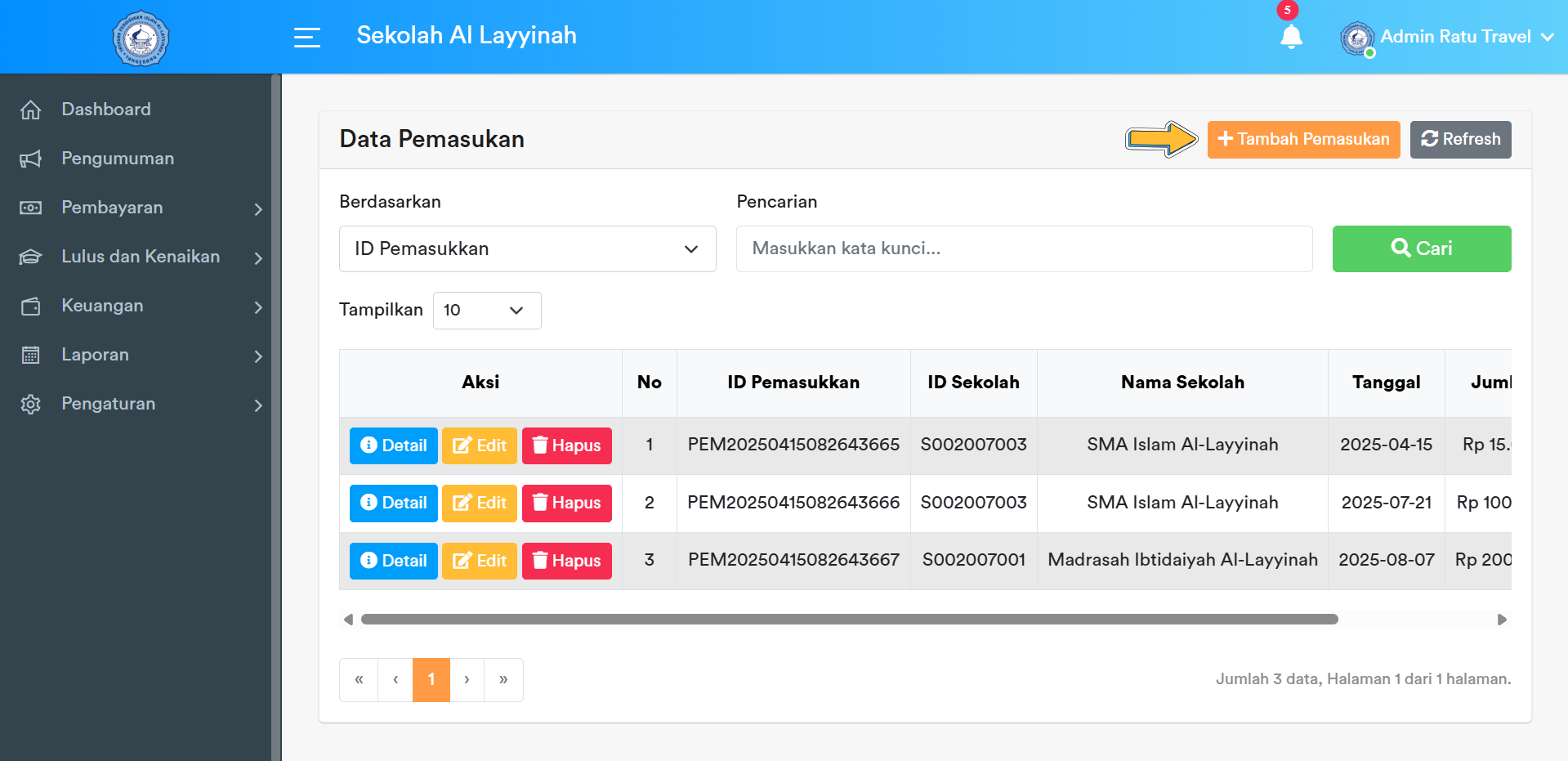Click Edit for PEM20250415082643666
Viewport: 1568px width, 761px height.
[480, 503]
